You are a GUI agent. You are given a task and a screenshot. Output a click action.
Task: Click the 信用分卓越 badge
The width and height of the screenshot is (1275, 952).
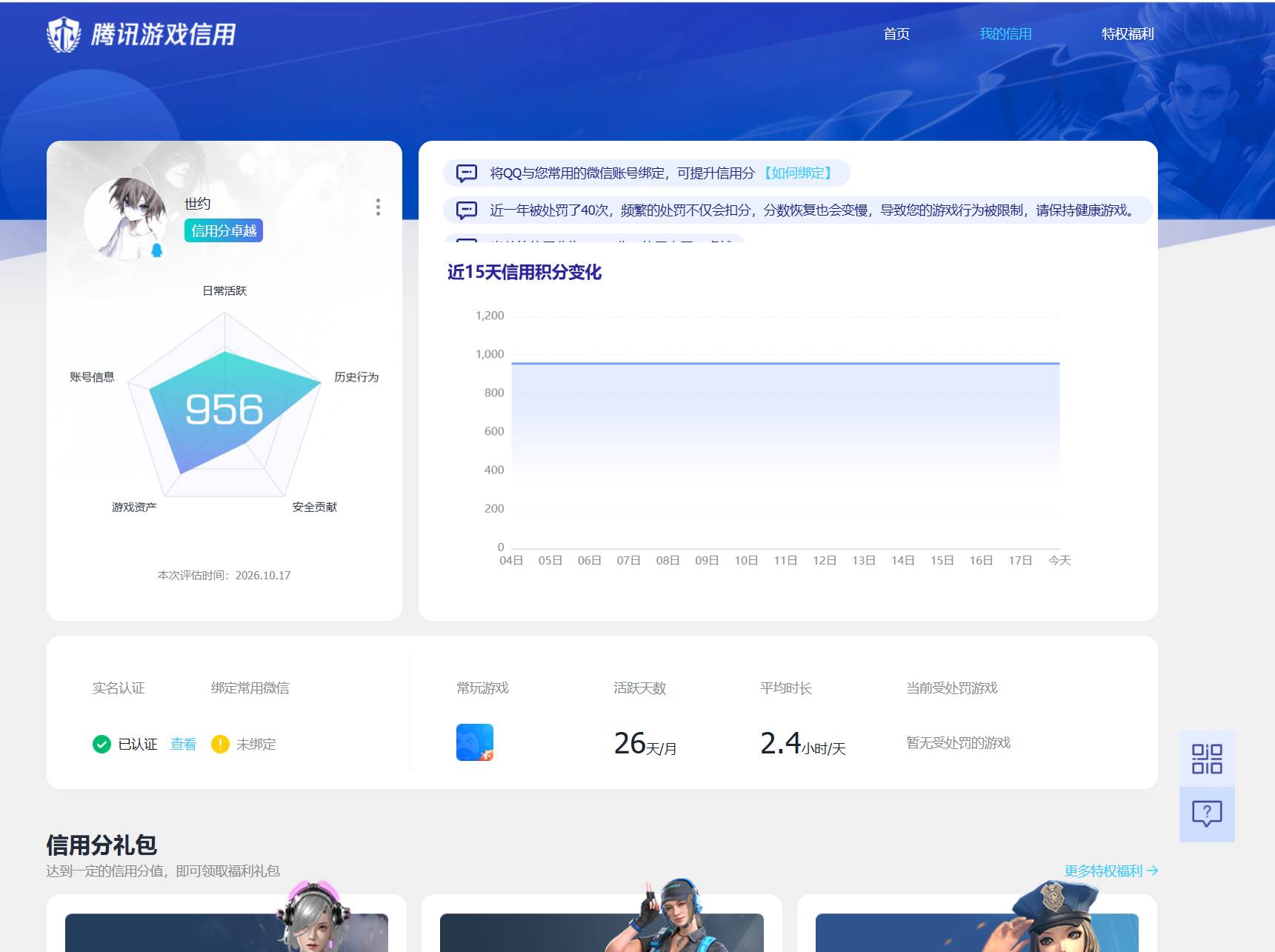(x=224, y=230)
